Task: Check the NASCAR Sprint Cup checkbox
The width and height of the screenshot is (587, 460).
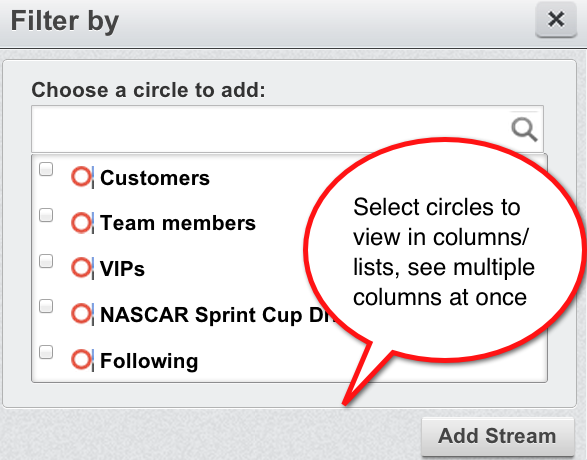Action: point(46,306)
